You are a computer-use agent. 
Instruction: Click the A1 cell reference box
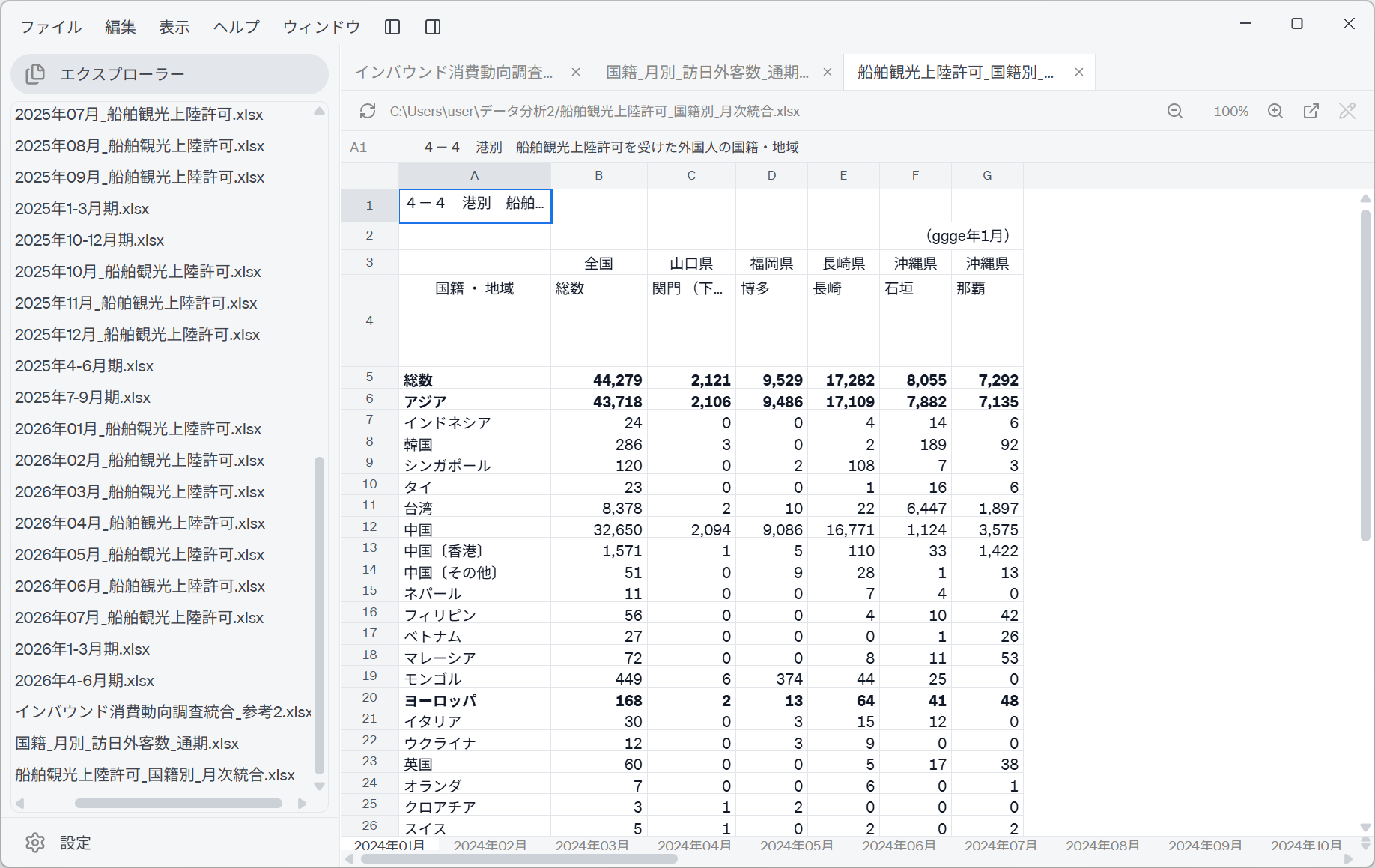point(359,148)
